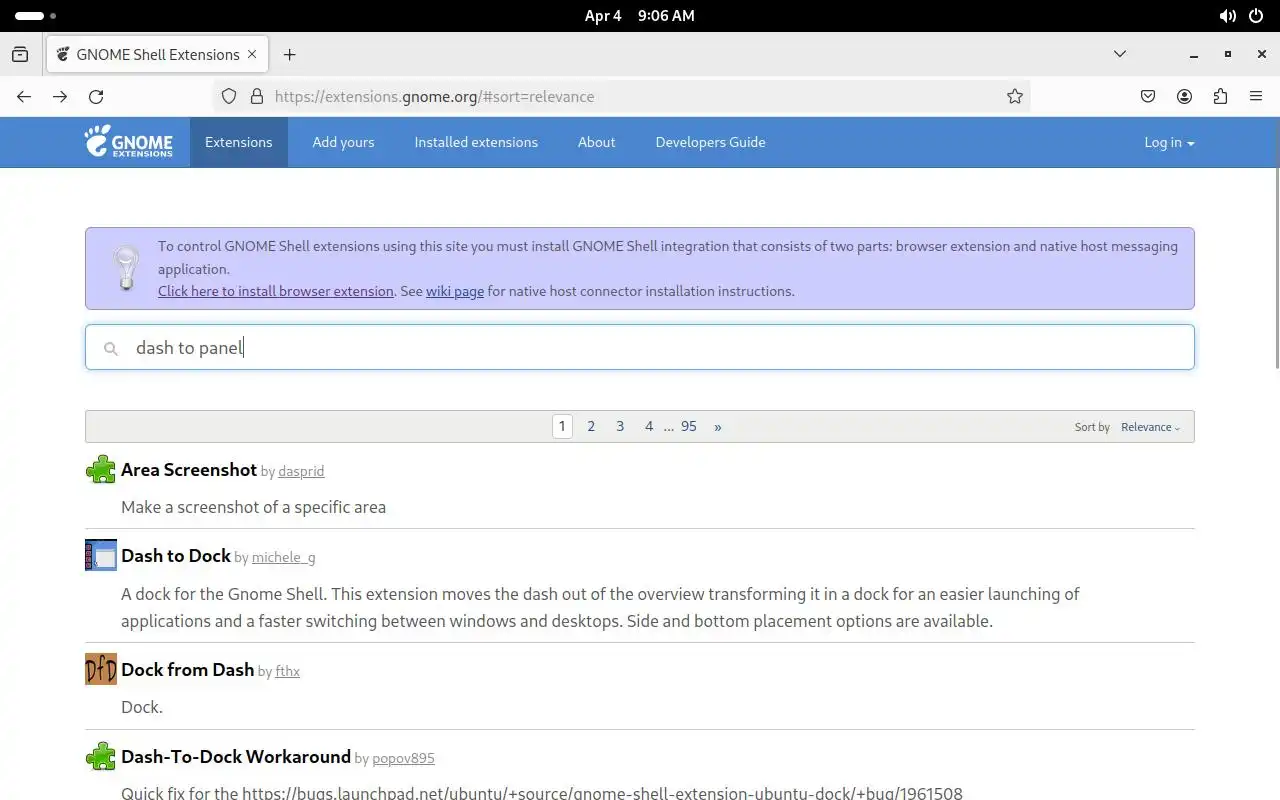This screenshot has width=1280, height=800.
Task: View author dasprid's profile
Action: 301,471
